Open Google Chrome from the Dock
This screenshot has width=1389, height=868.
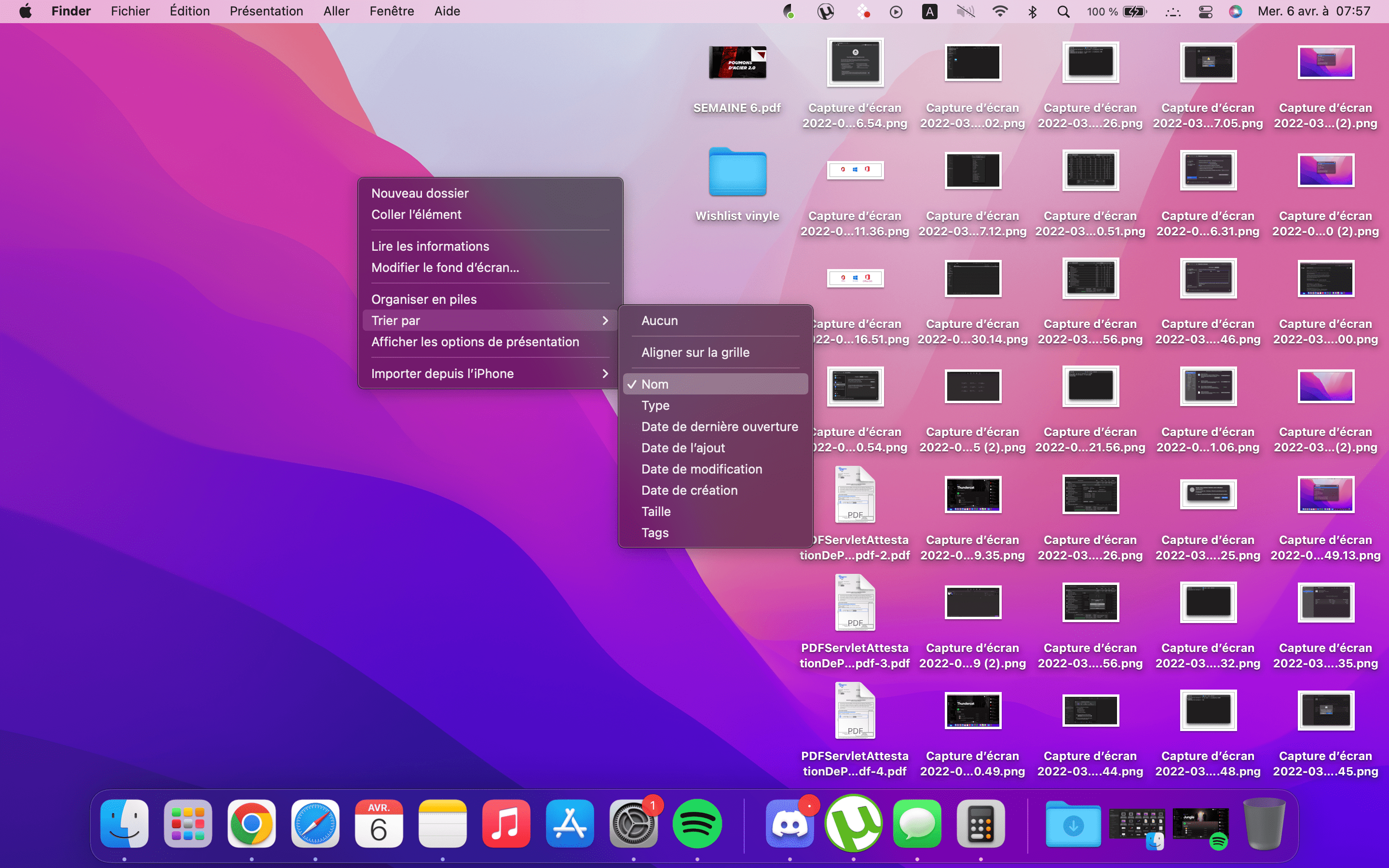[x=251, y=824]
